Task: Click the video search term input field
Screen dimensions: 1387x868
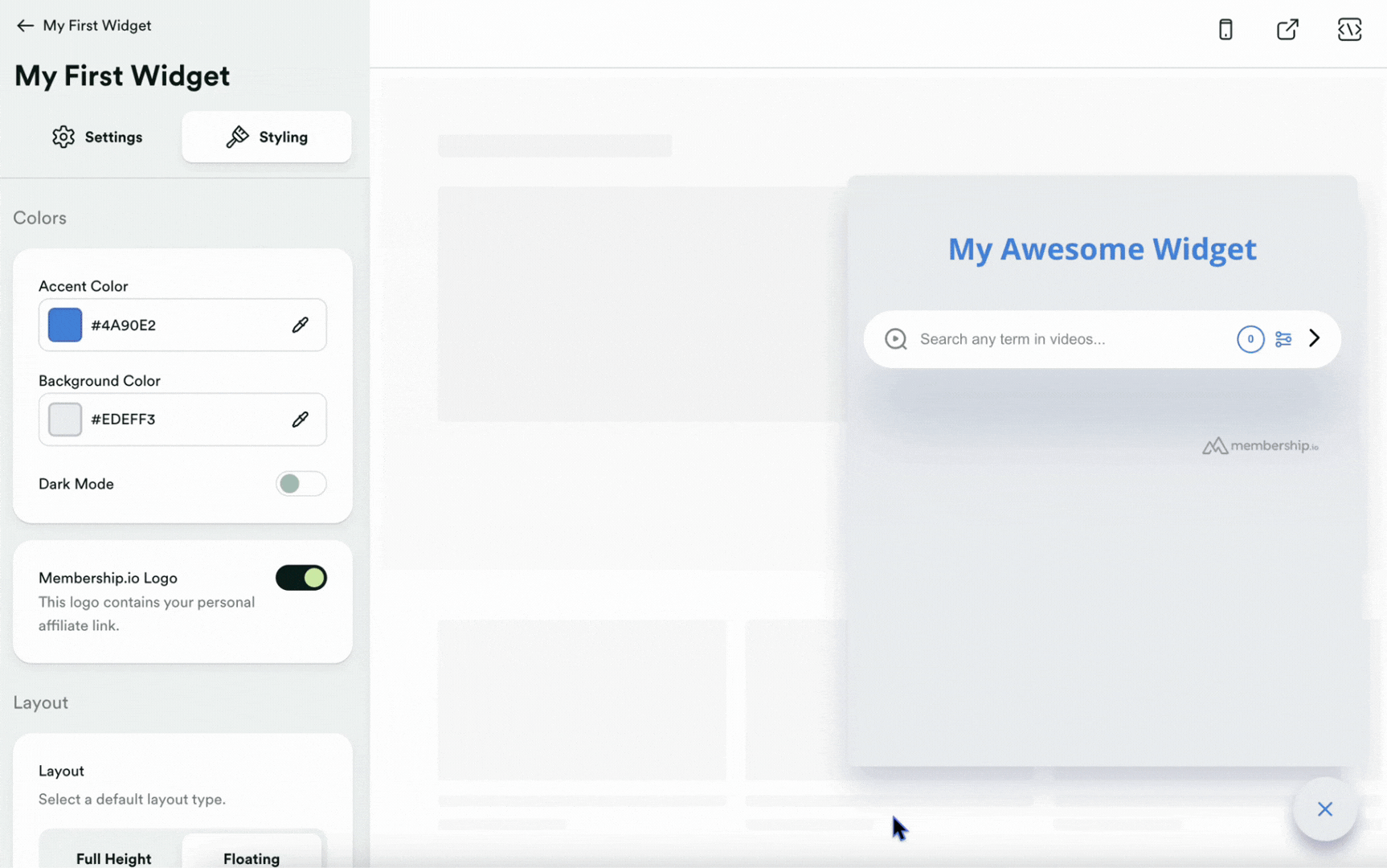Action: pyautogui.click(x=1069, y=339)
